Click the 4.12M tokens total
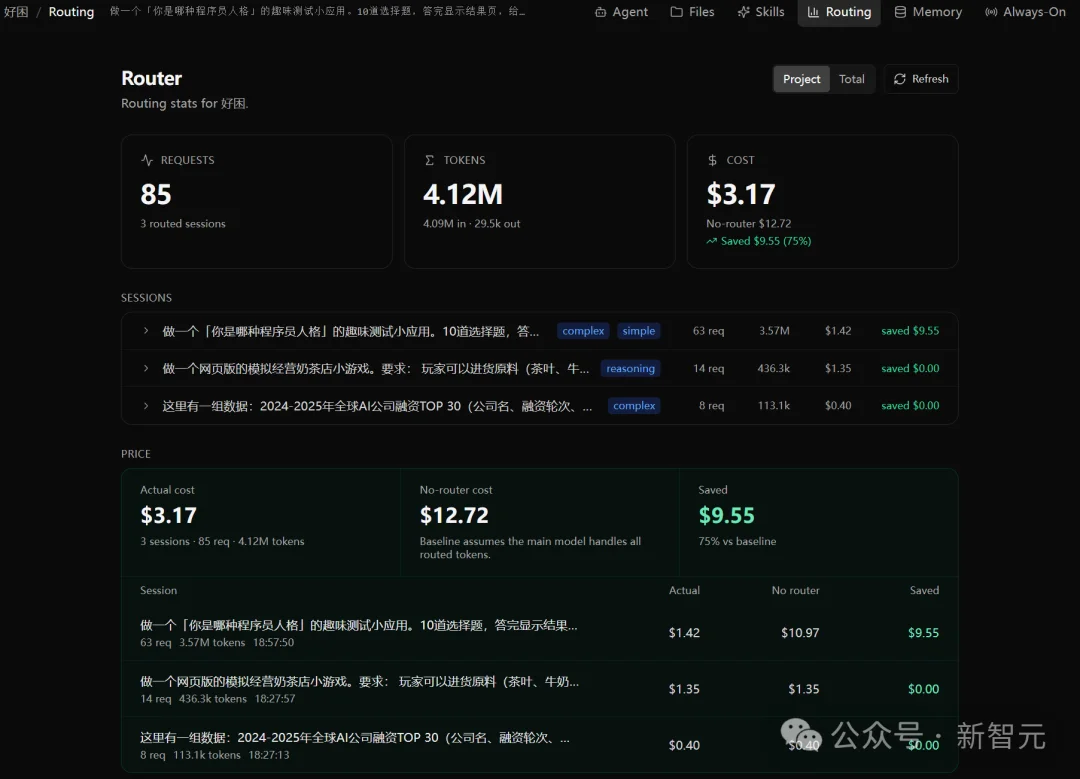This screenshot has height=779, width=1080. click(463, 194)
